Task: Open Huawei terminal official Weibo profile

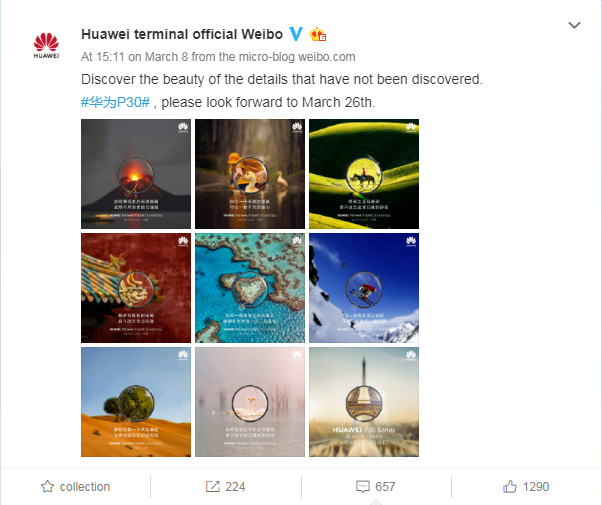Action: (182, 34)
